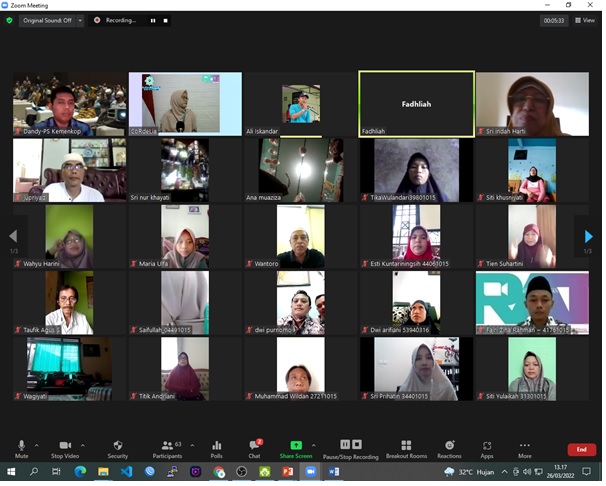
Task: Open the Chat panel
Action: (254, 448)
